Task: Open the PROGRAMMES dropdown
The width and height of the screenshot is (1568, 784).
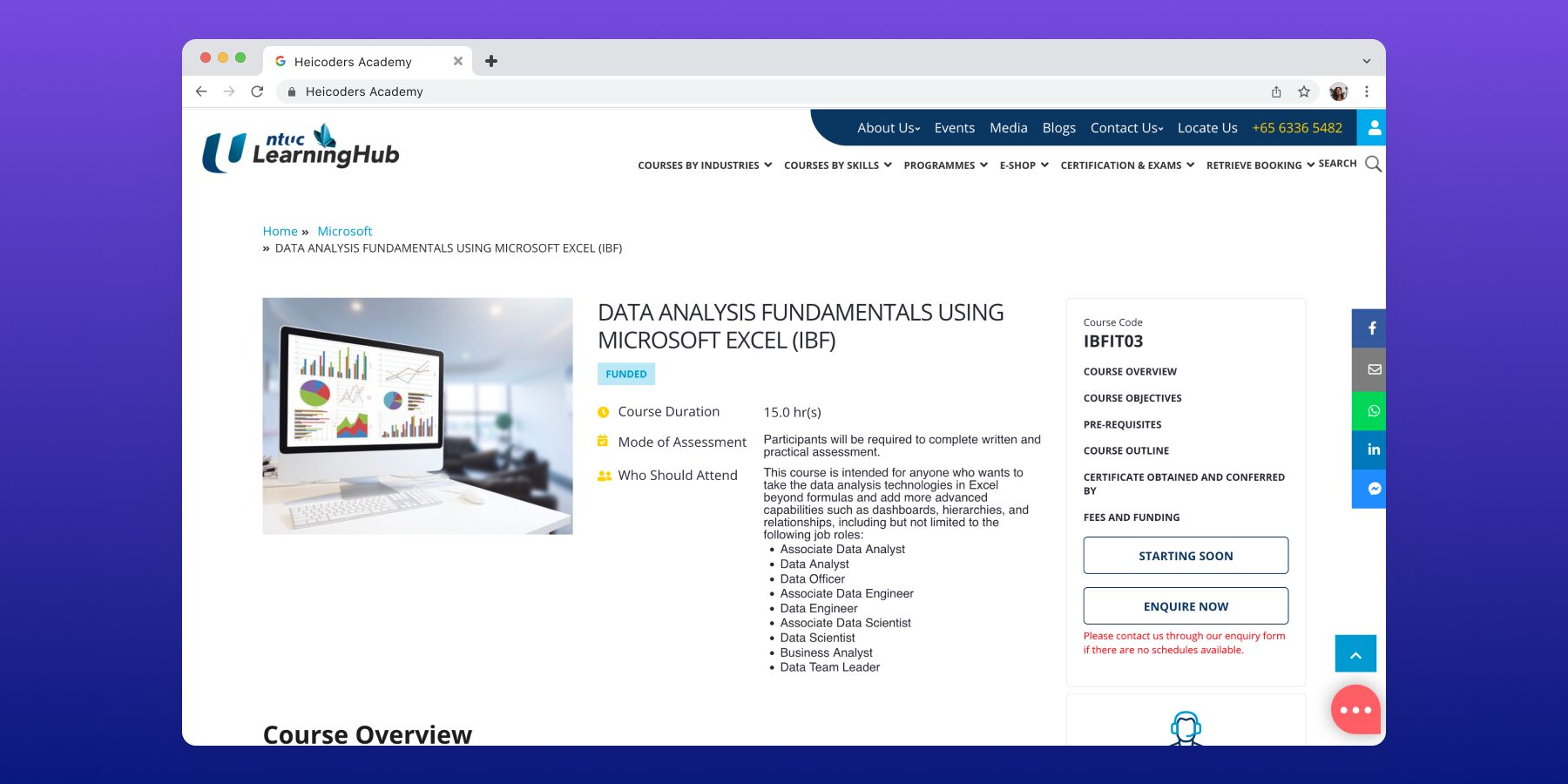Action: [945, 165]
